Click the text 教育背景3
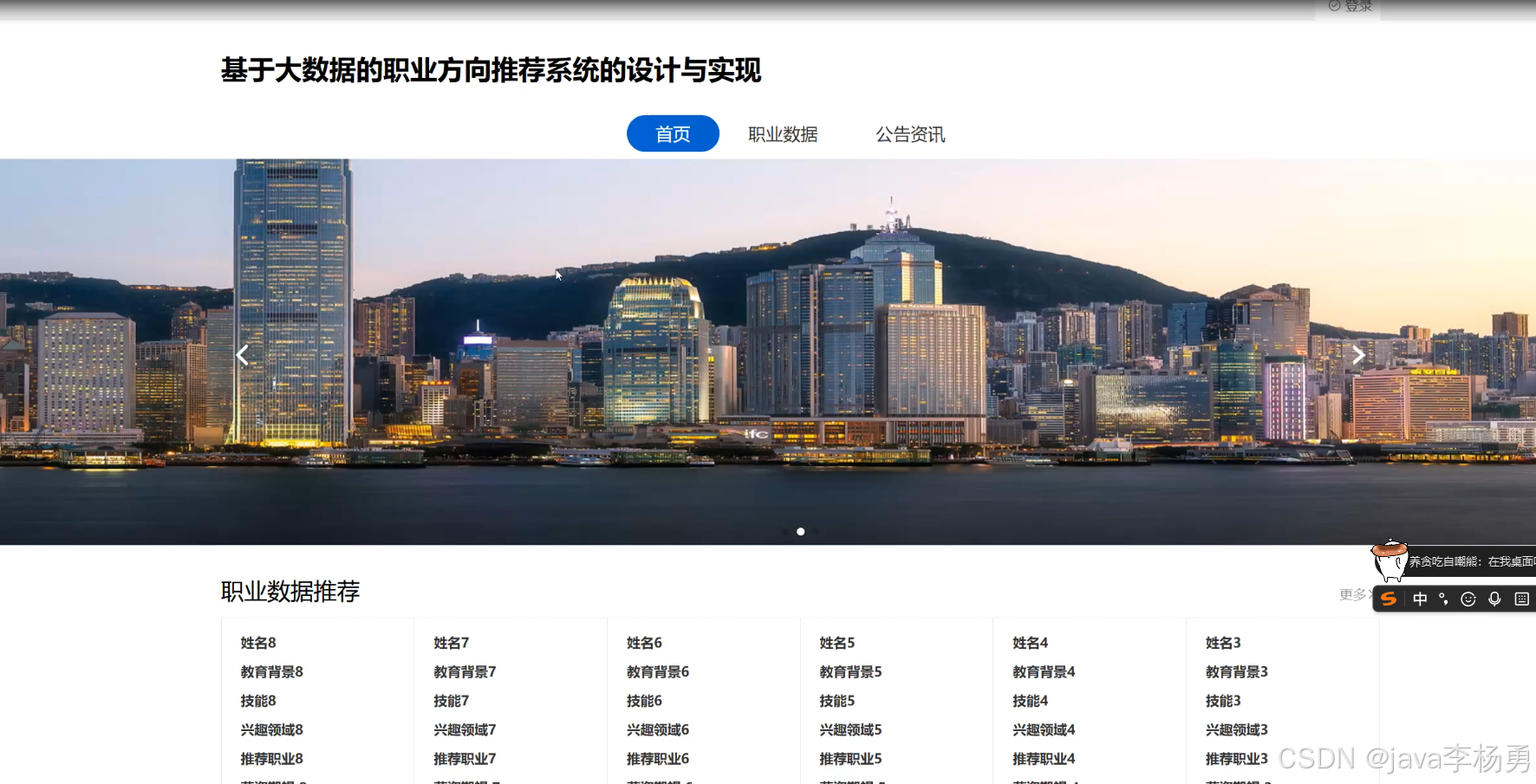 [1238, 671]
